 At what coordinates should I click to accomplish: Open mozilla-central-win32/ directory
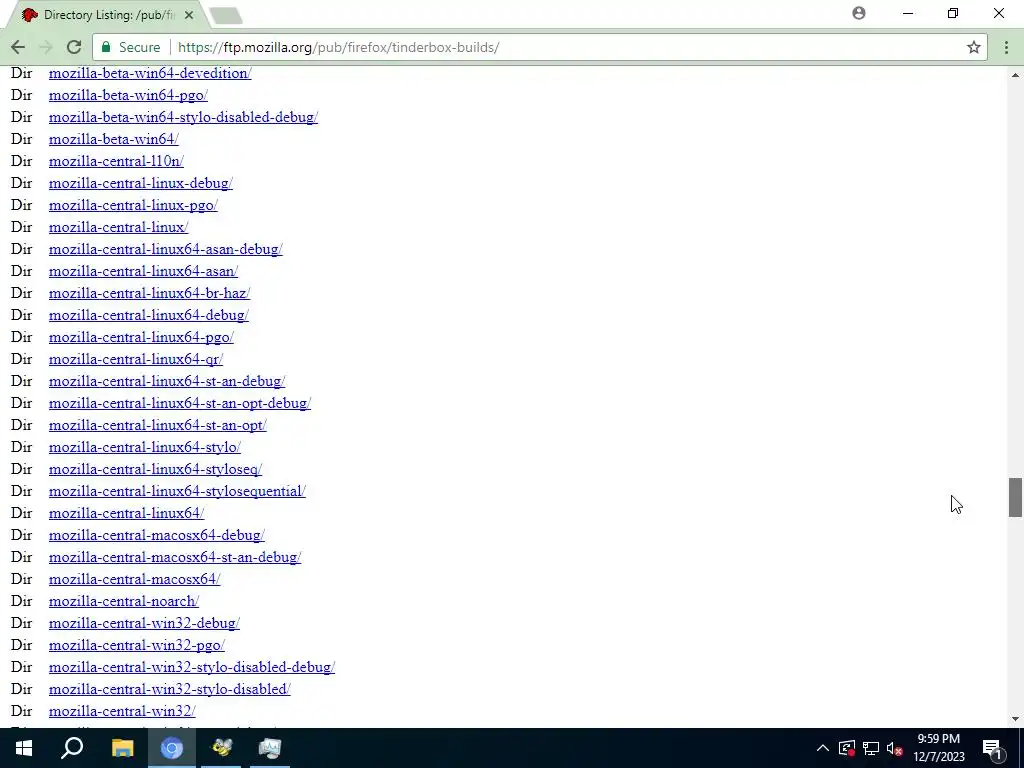[122, 711]
